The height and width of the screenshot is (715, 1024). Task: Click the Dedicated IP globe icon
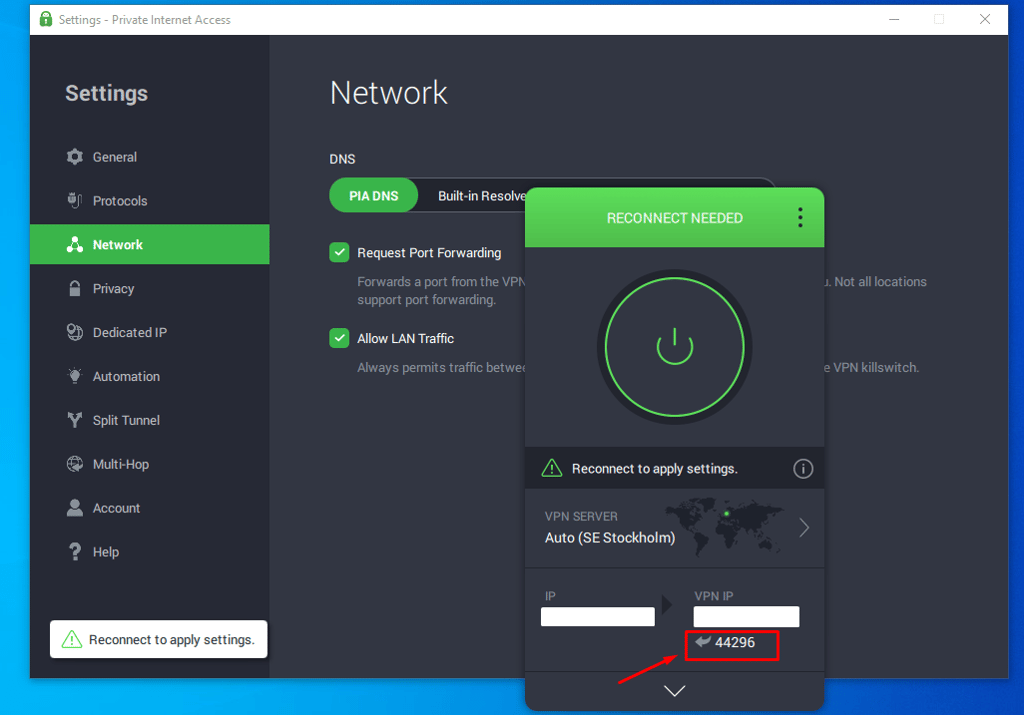(75, 332)
